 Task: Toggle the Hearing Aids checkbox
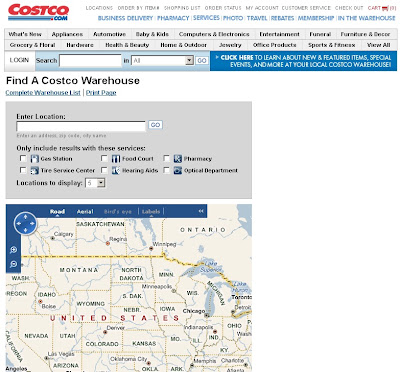(104, 170)
